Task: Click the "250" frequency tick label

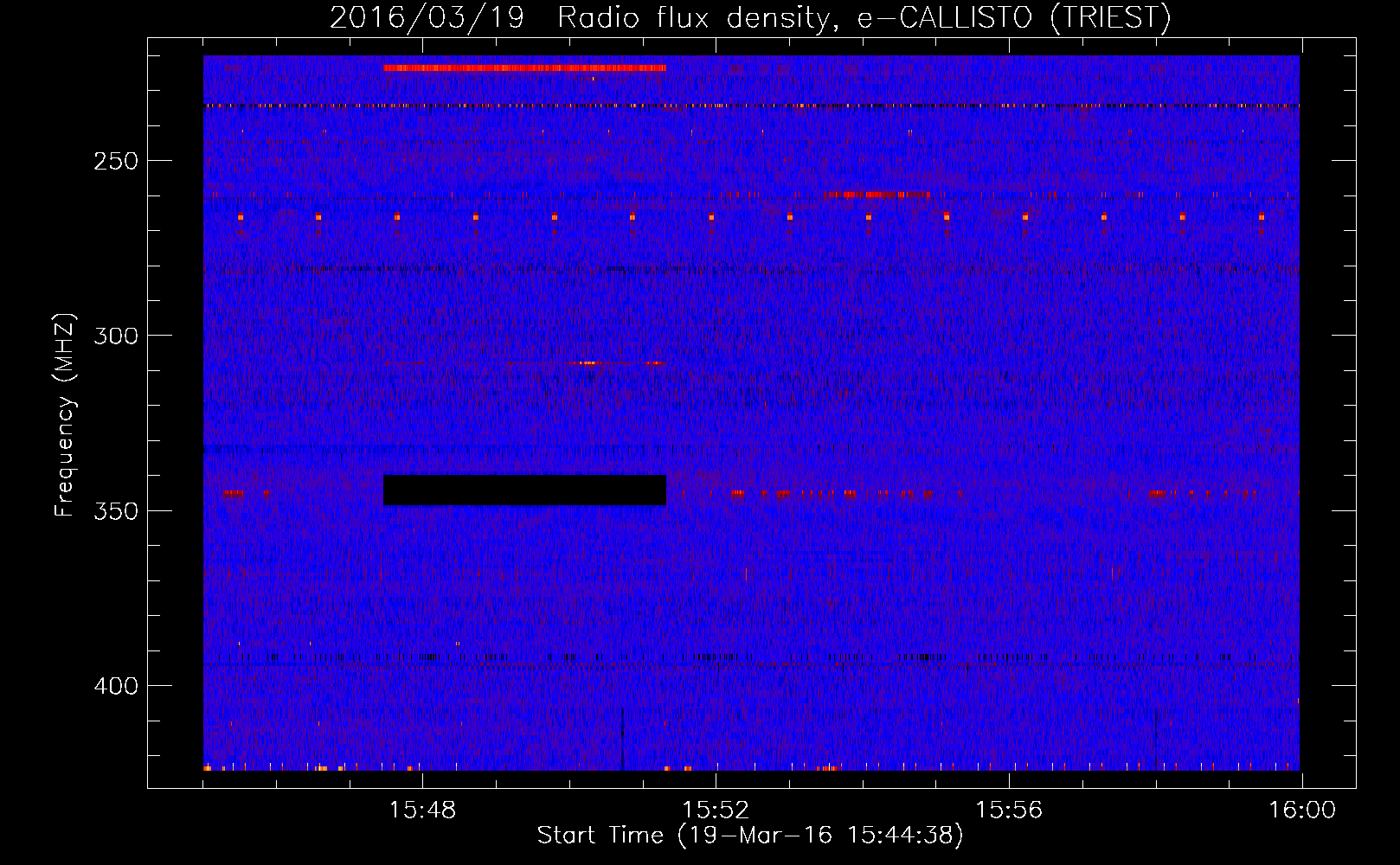Action: tap(116, 161)
